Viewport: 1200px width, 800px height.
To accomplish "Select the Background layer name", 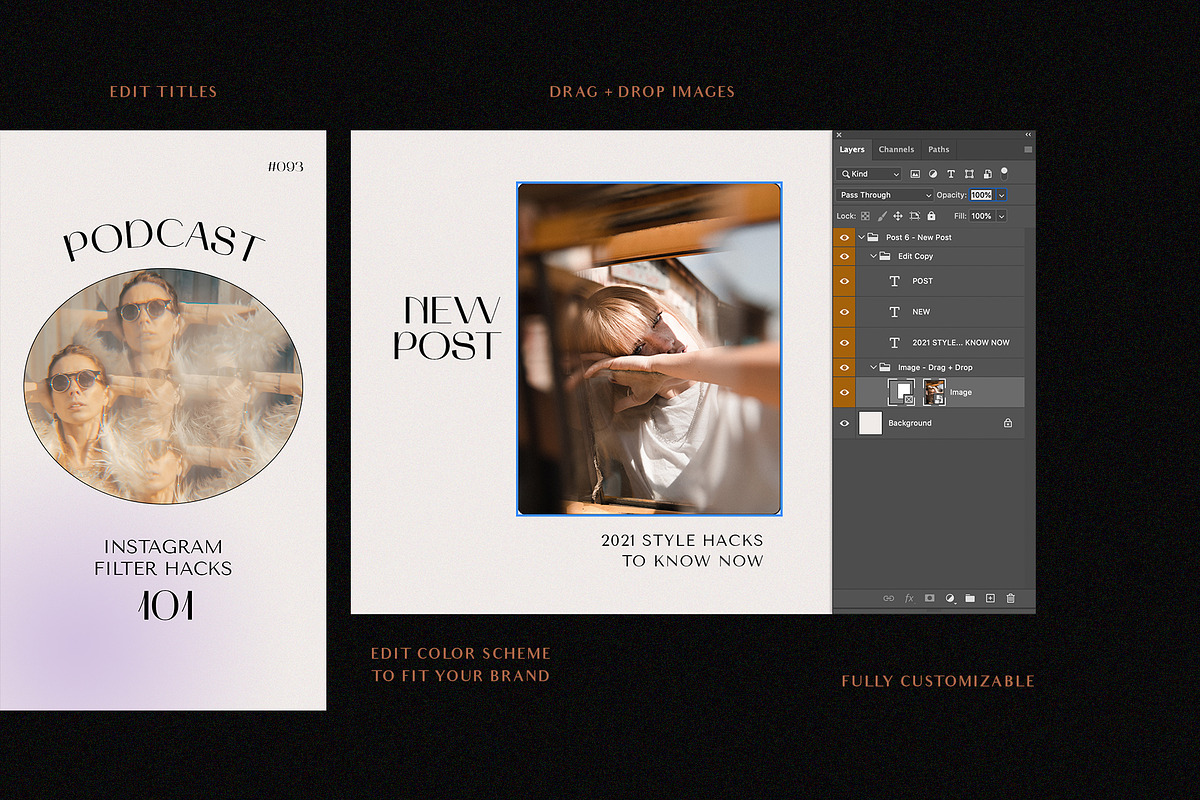I will (910, 423).
